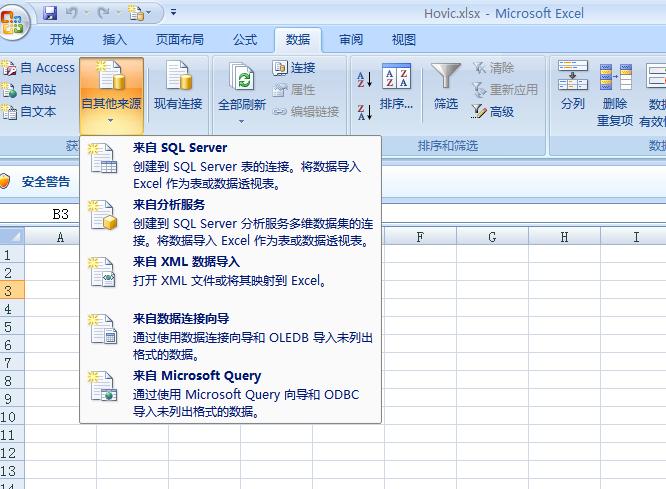This screenshot has height=489, width=666.
Task: Select 来自数据连接向导 menu entry
Action: tap(230, 336)
